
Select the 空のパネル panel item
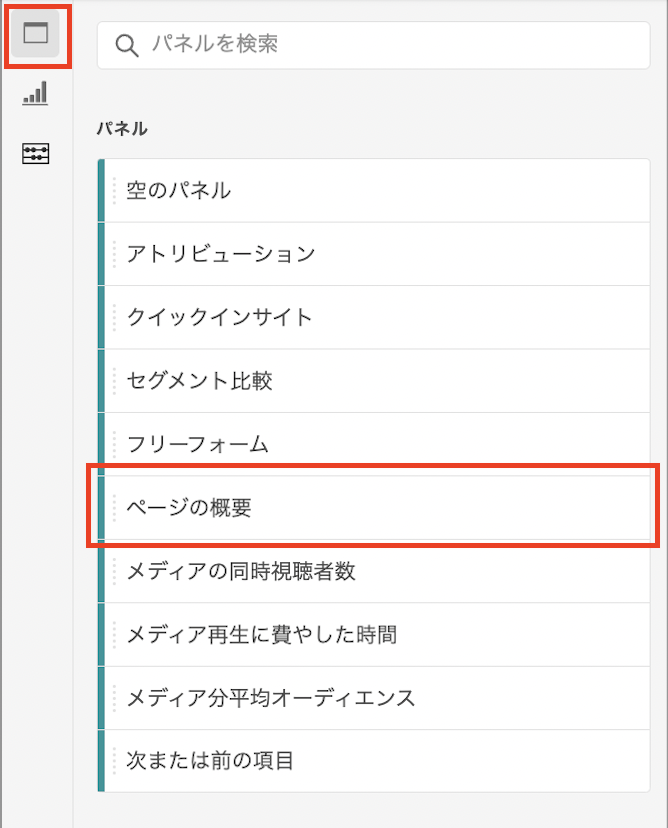click(x=374, y=191)
